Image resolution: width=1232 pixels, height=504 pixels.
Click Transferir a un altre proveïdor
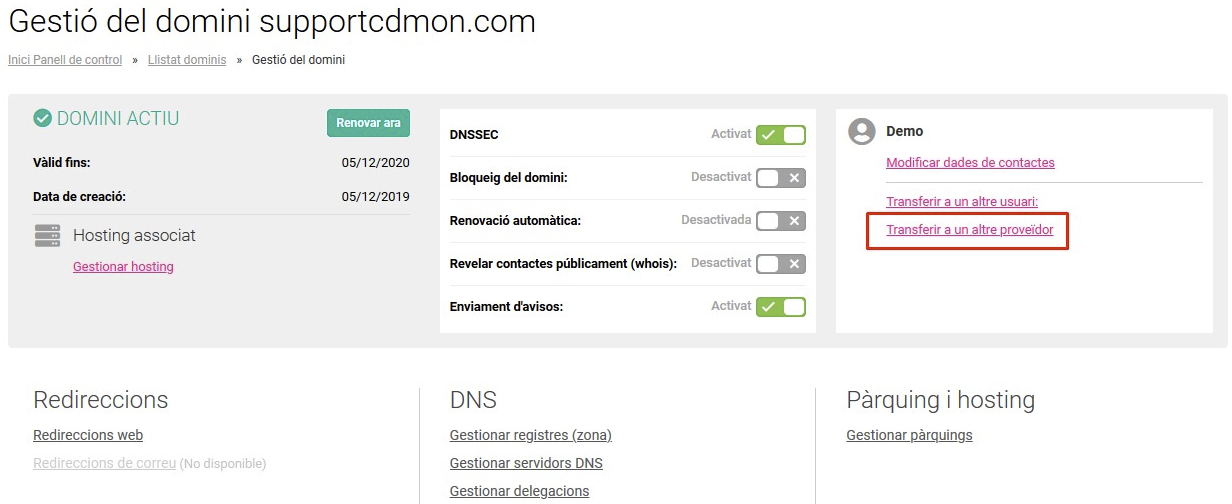click(969, 230)
